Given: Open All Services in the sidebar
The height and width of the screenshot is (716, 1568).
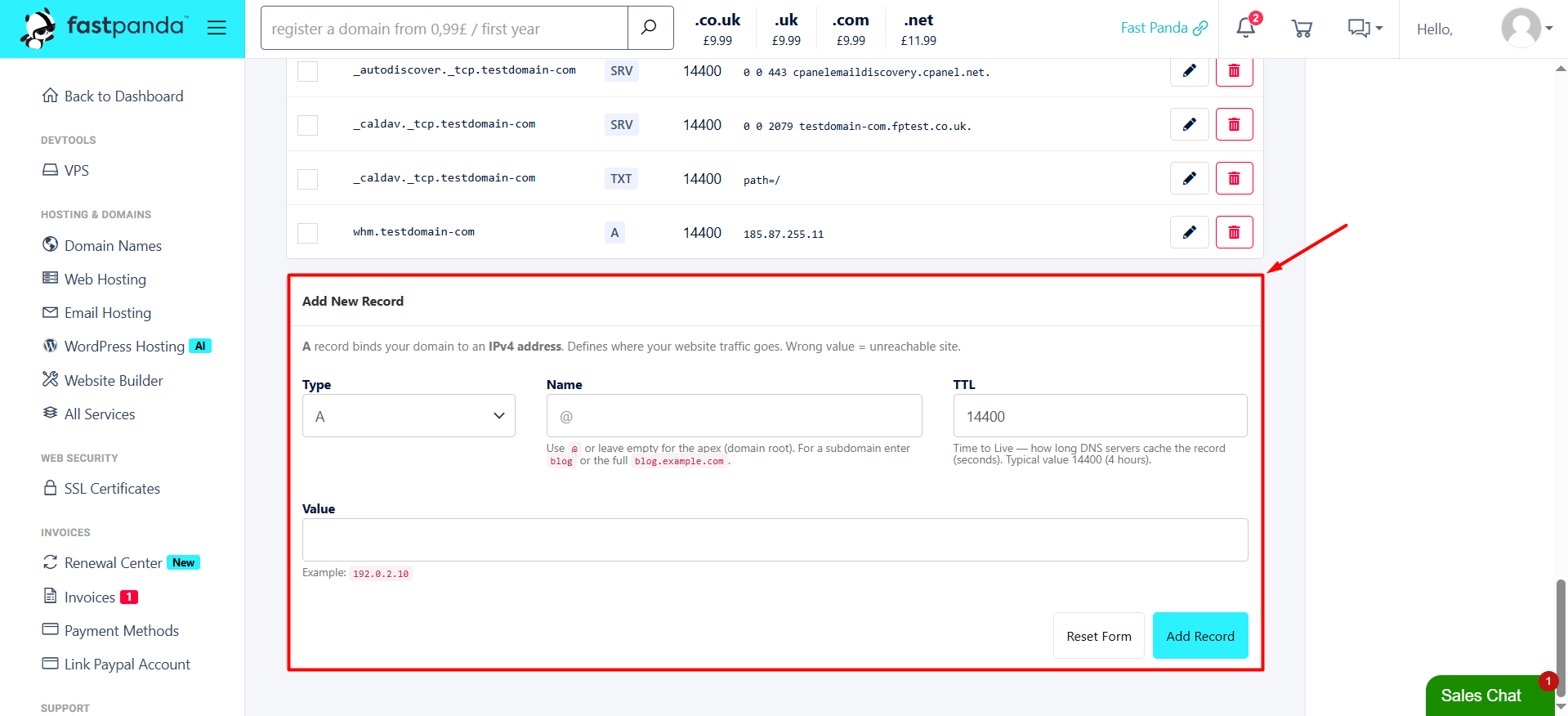Looking at the screenshot, I should [88, 414].
